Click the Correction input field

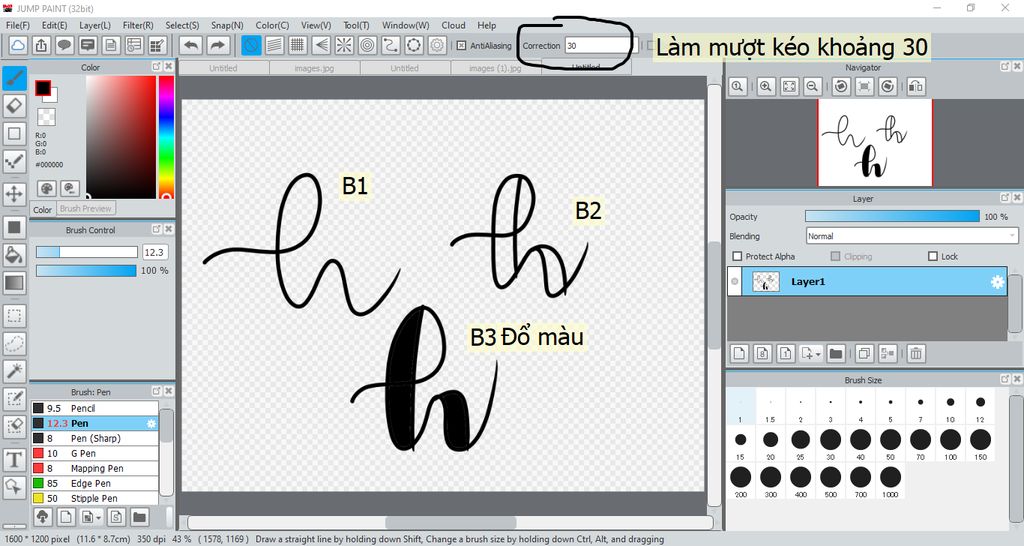pyautogui.click(x=600, y=46)
